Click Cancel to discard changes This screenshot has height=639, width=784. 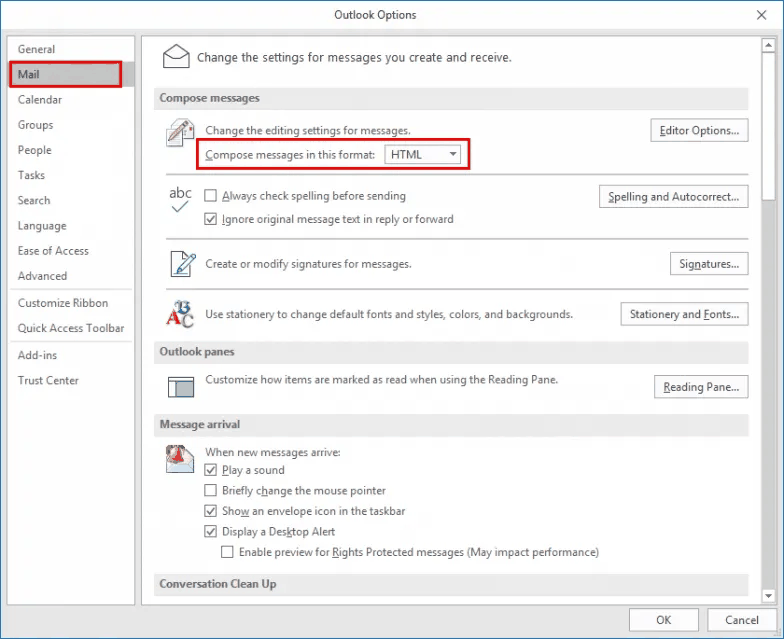point(742,620)
